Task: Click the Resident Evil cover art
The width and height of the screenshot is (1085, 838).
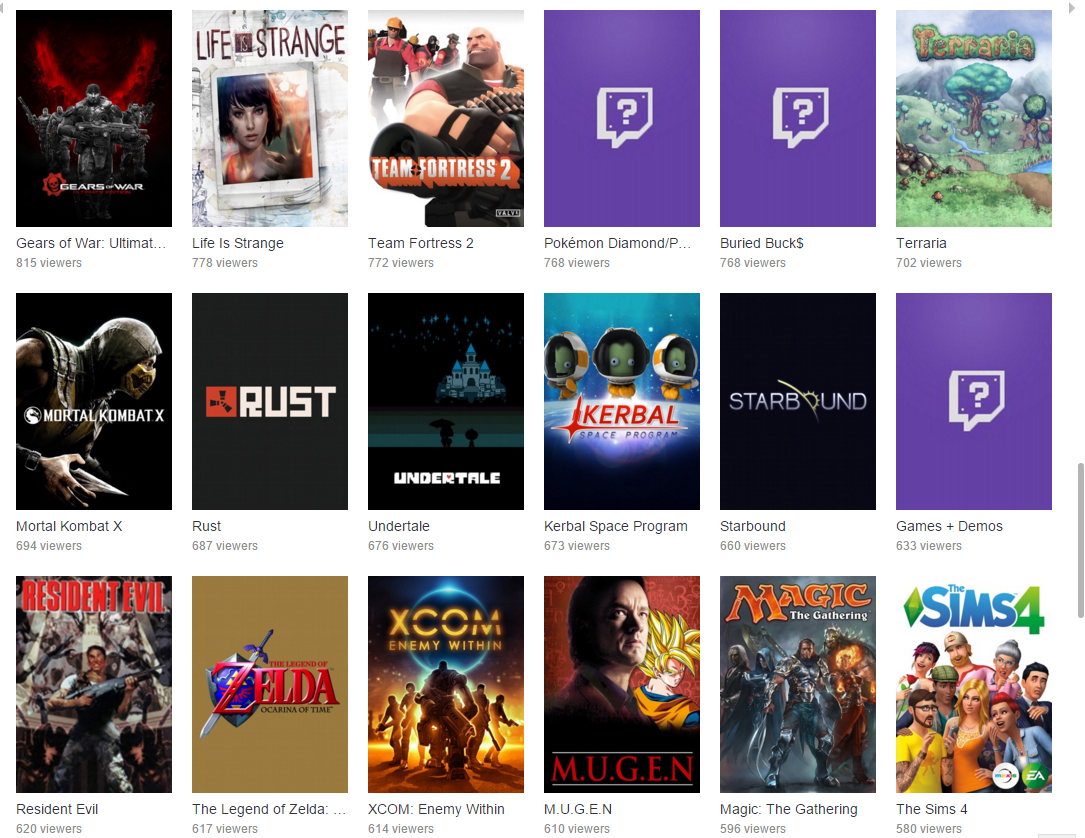Action: pos(93,684)
